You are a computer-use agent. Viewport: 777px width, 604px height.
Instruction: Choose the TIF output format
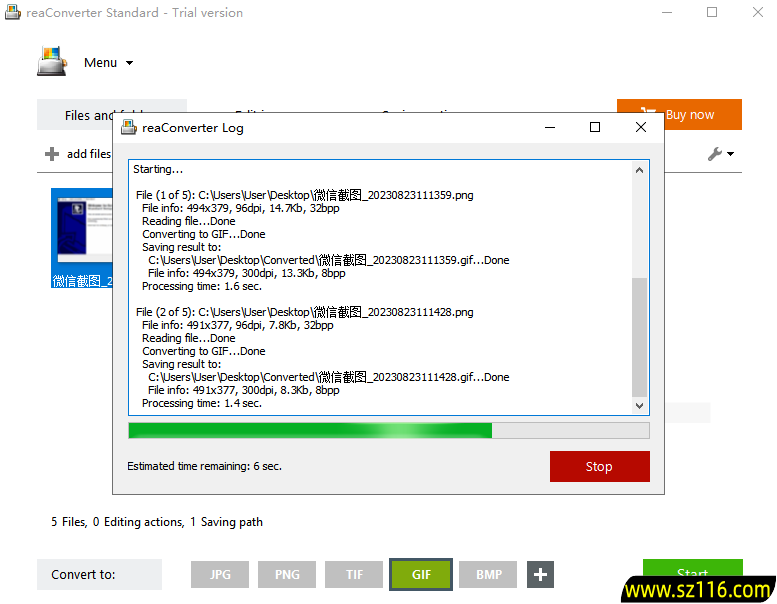(354, 574)
